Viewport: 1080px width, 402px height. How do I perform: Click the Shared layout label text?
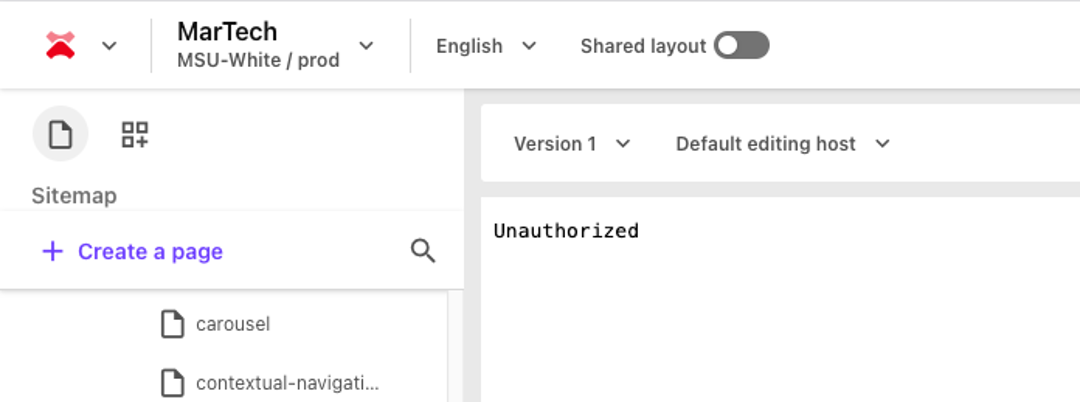coord(643,46)
